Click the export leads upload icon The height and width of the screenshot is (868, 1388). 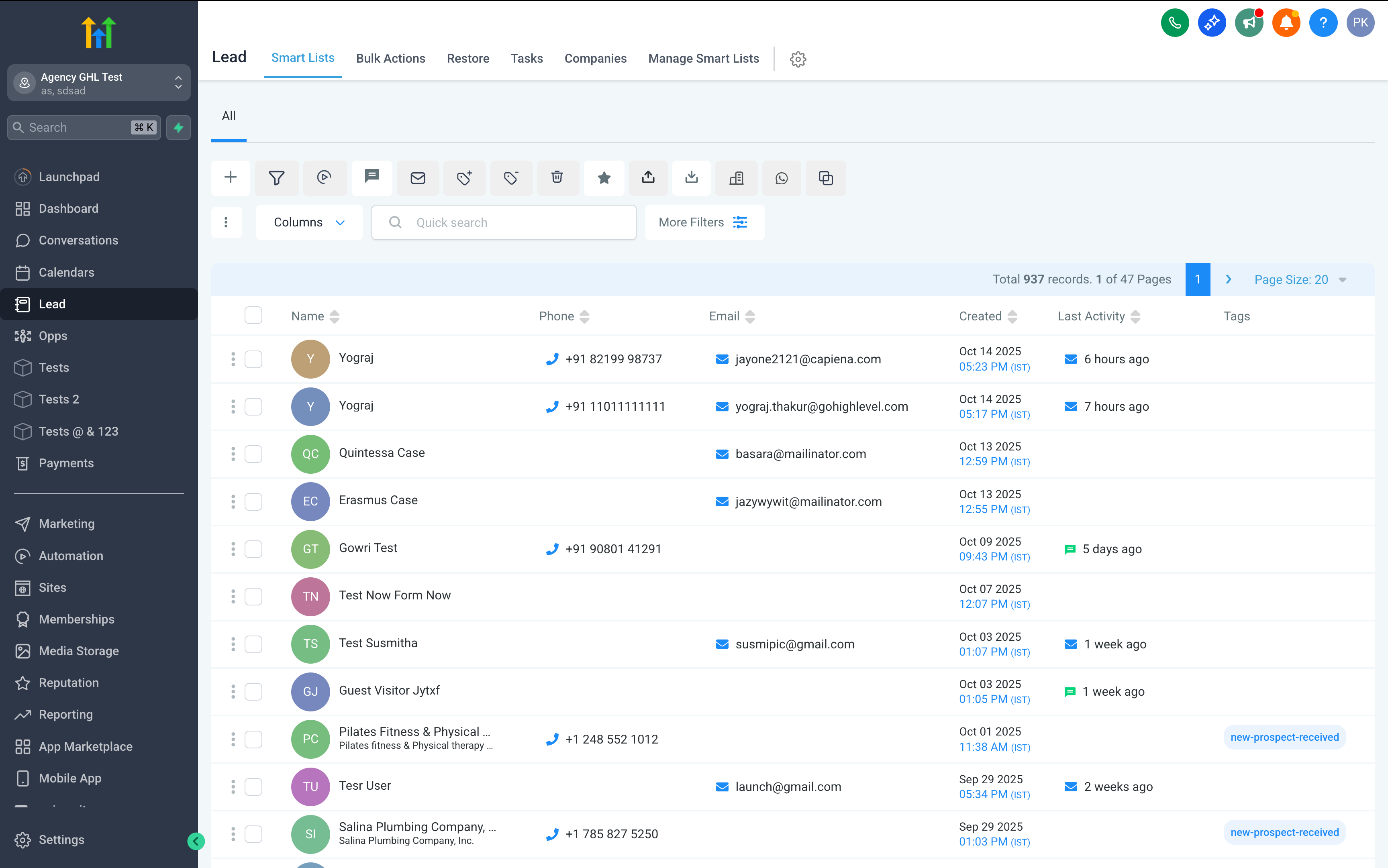(x=648, y=178)
